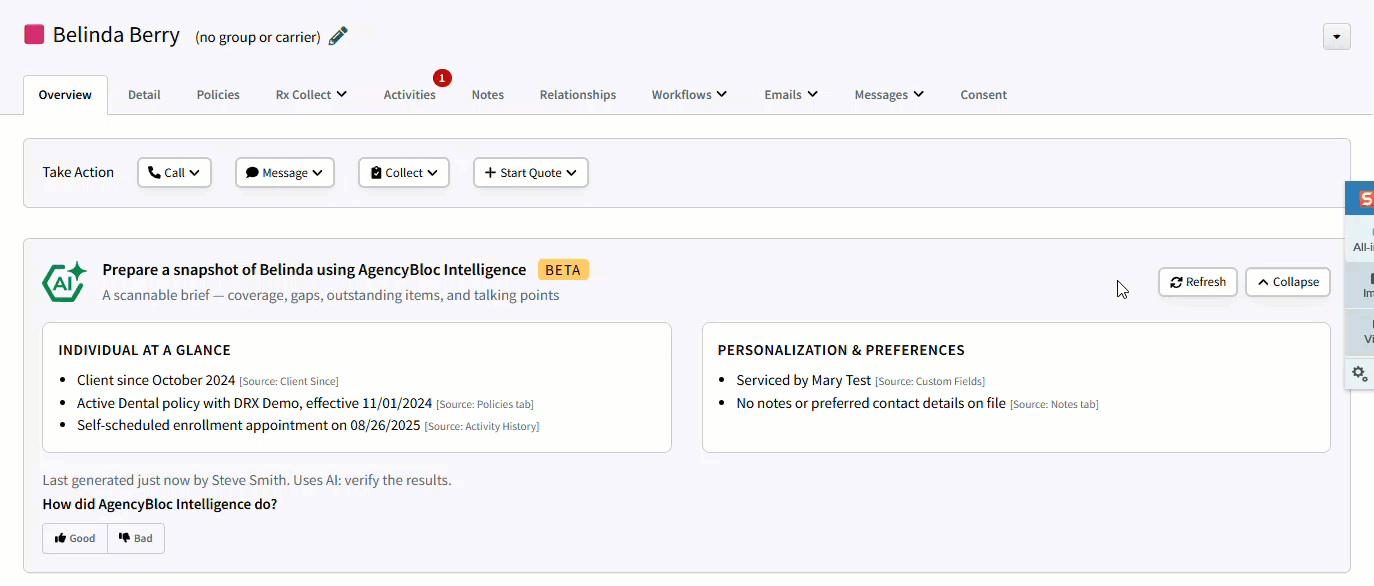1374x586 pixels.
Task: Switch to the Overview tab
Action: (65, 95)
